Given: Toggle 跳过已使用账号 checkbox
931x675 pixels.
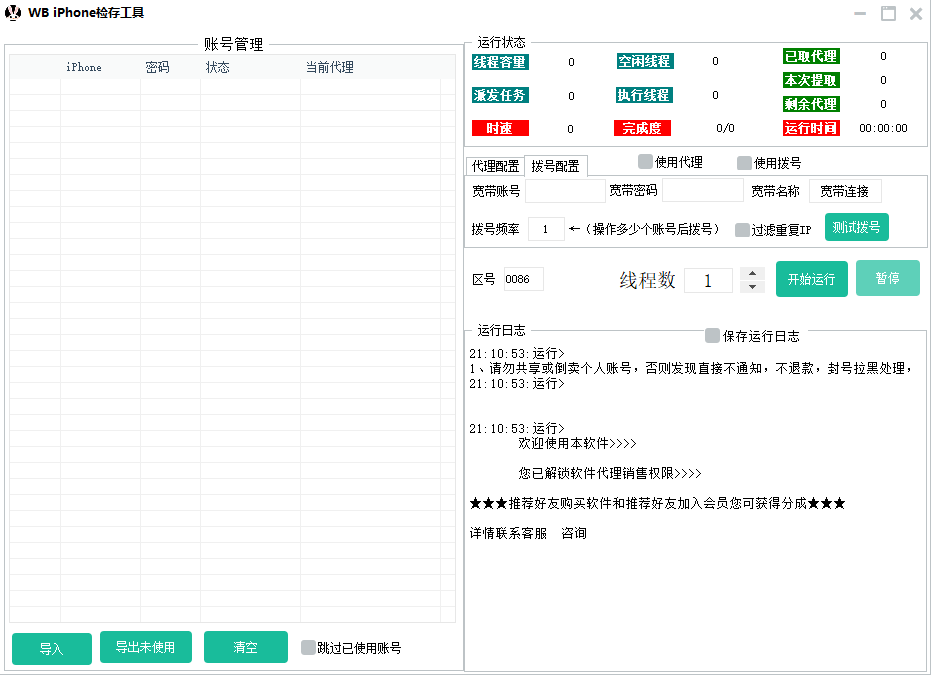Looking at the screenshot, I should pyautogui.click(x=308, y=647).
